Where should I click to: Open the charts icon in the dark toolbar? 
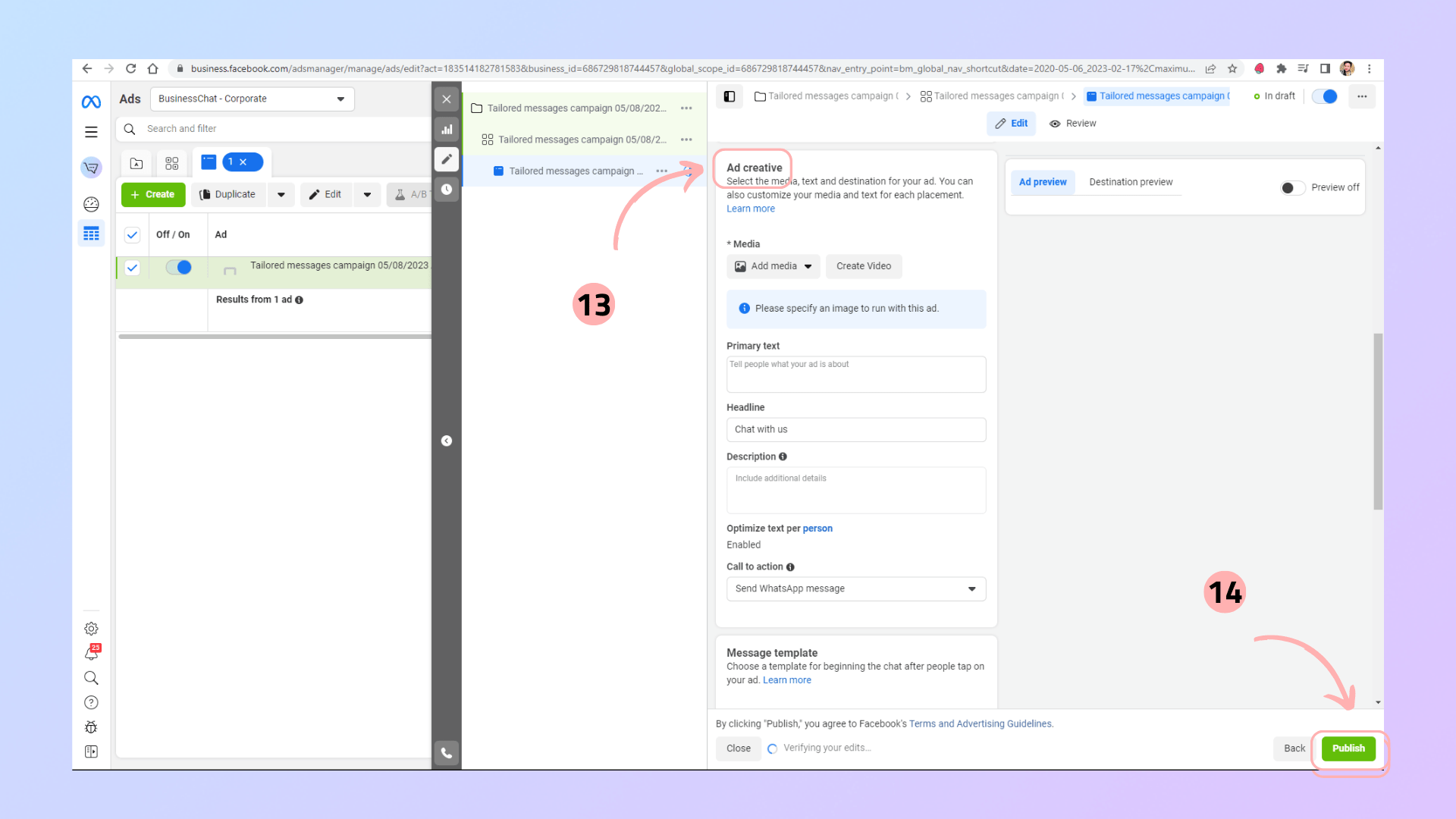click(447, 130)
